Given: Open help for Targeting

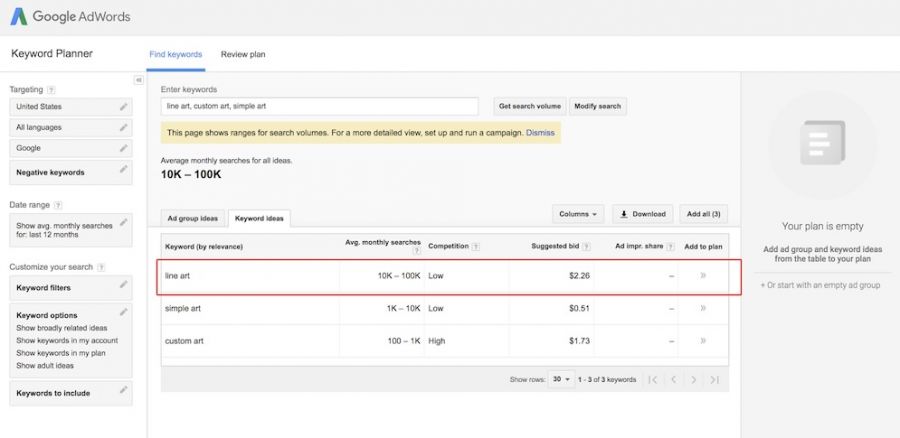Looking at the screenshot, I should click(52, 90).
